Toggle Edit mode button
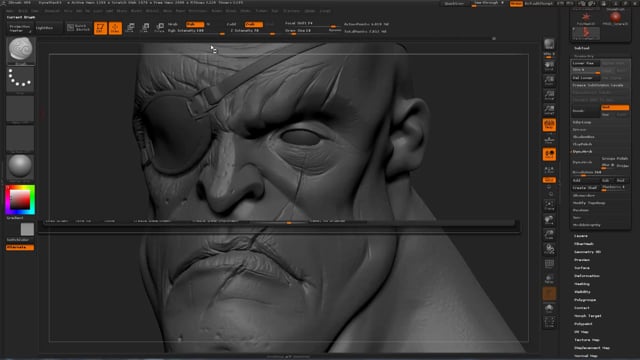The image size is (640, 360). pos(100,28)
